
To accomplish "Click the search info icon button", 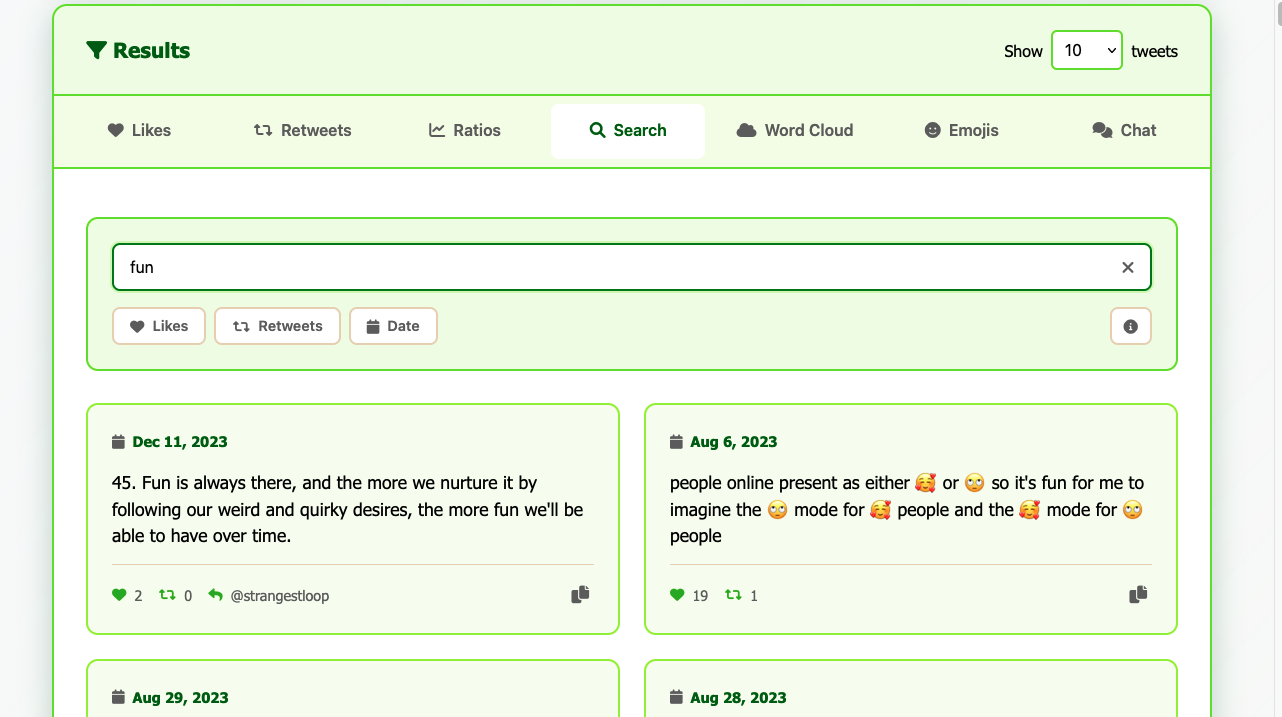I will pyautogui.click(x=1130, y=326).
